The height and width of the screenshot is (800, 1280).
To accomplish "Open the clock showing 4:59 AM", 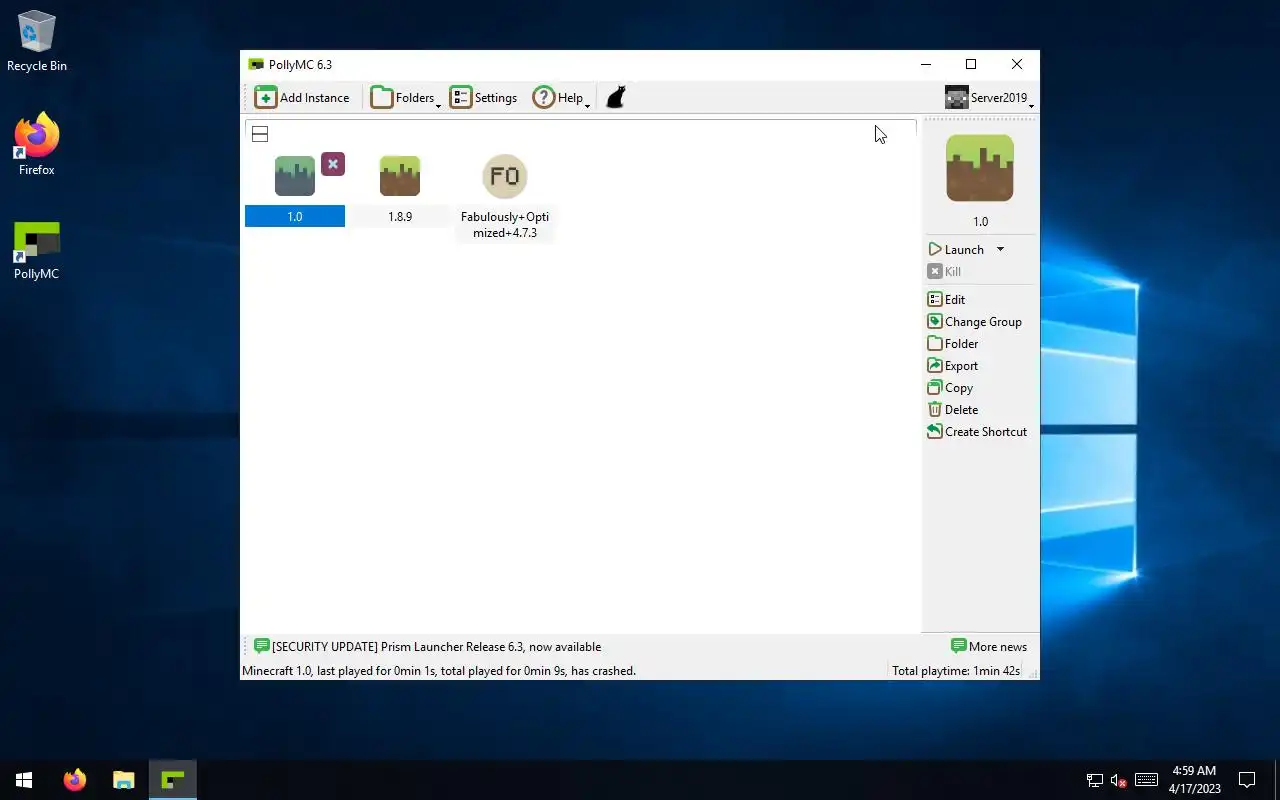I will point(1194,780).
